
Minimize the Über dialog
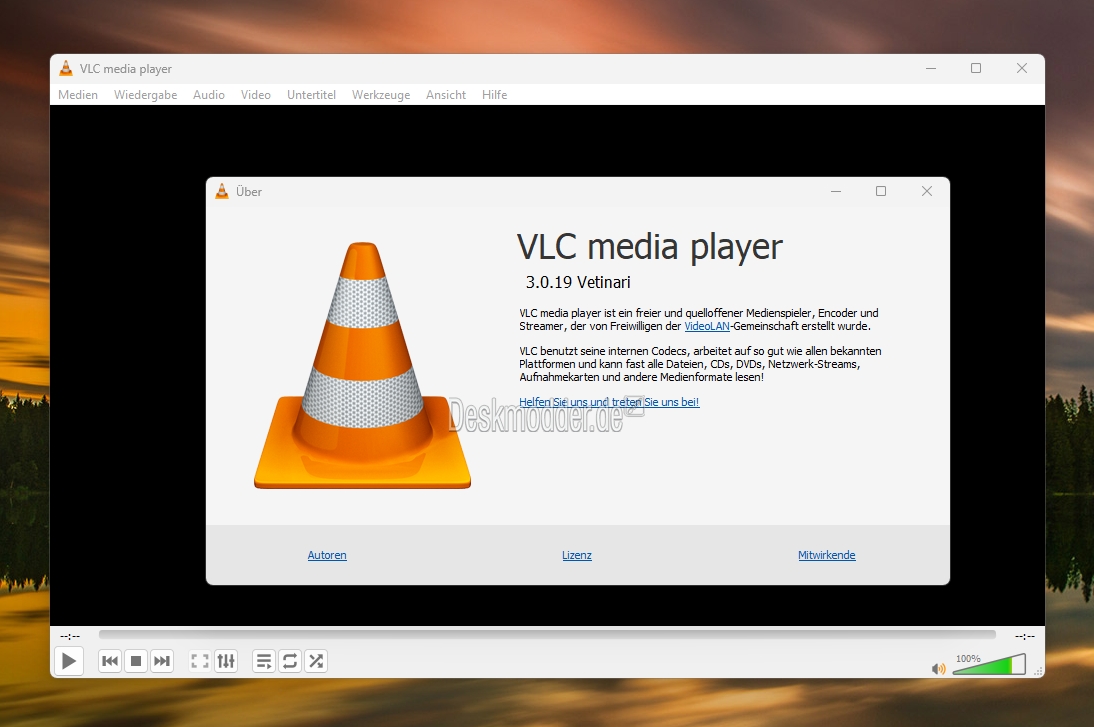[836, 191]
